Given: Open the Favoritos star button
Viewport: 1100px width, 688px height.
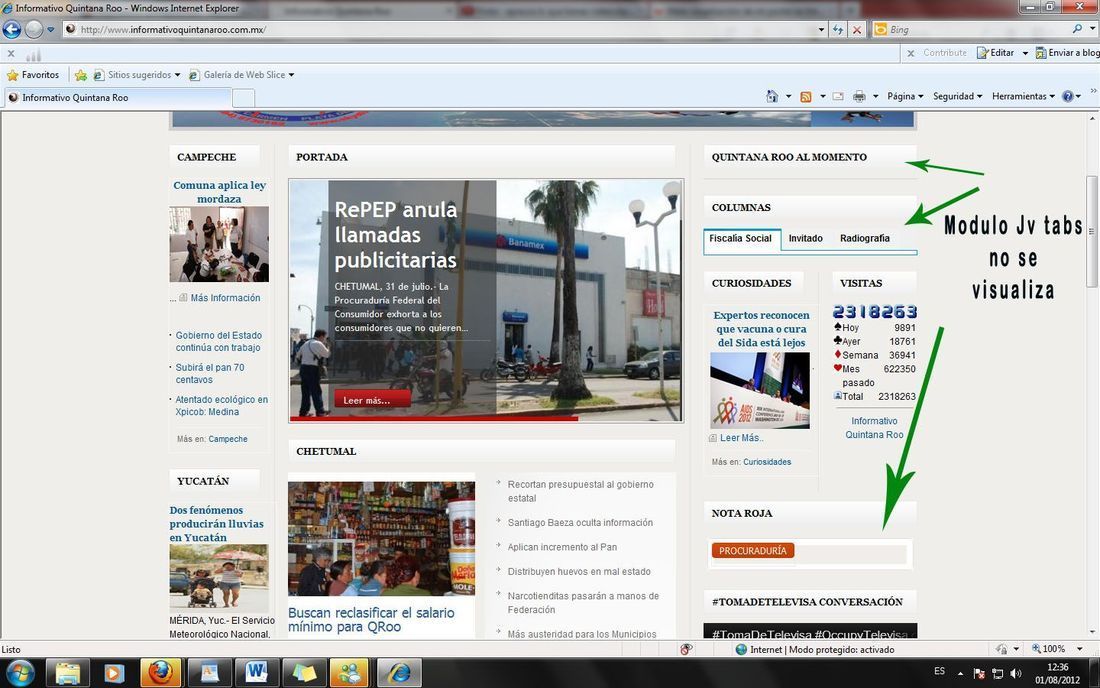Looking at the screenshot, I should click(x=33, y=74).
